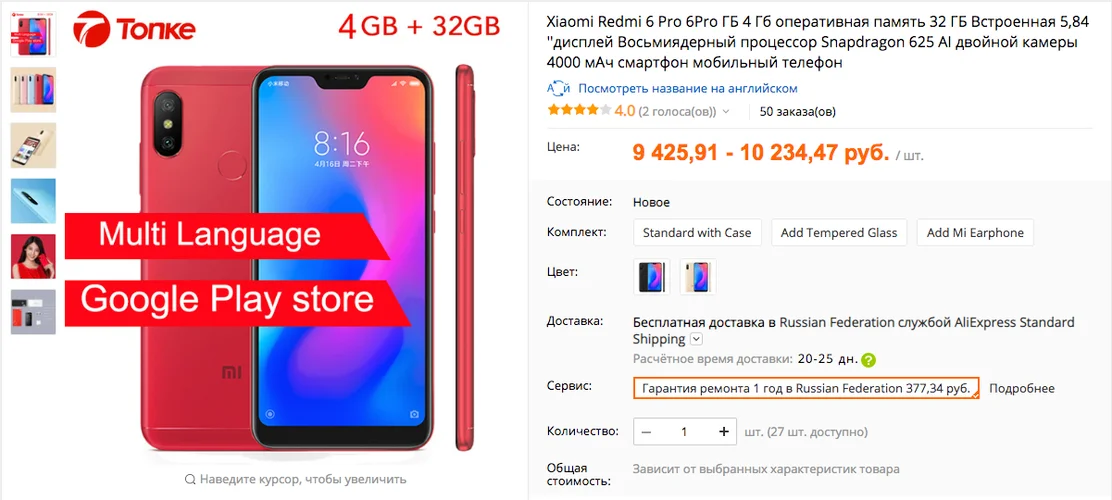This screenshot has height=500, width=1112.
Task: Click the green delivery time help icon
Action: point(869,360)
